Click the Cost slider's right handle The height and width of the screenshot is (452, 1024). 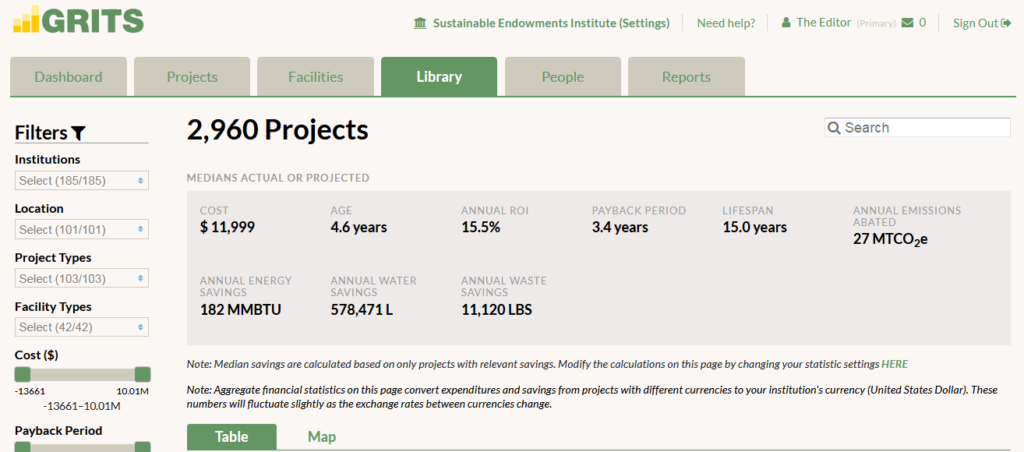click(142, 374)
